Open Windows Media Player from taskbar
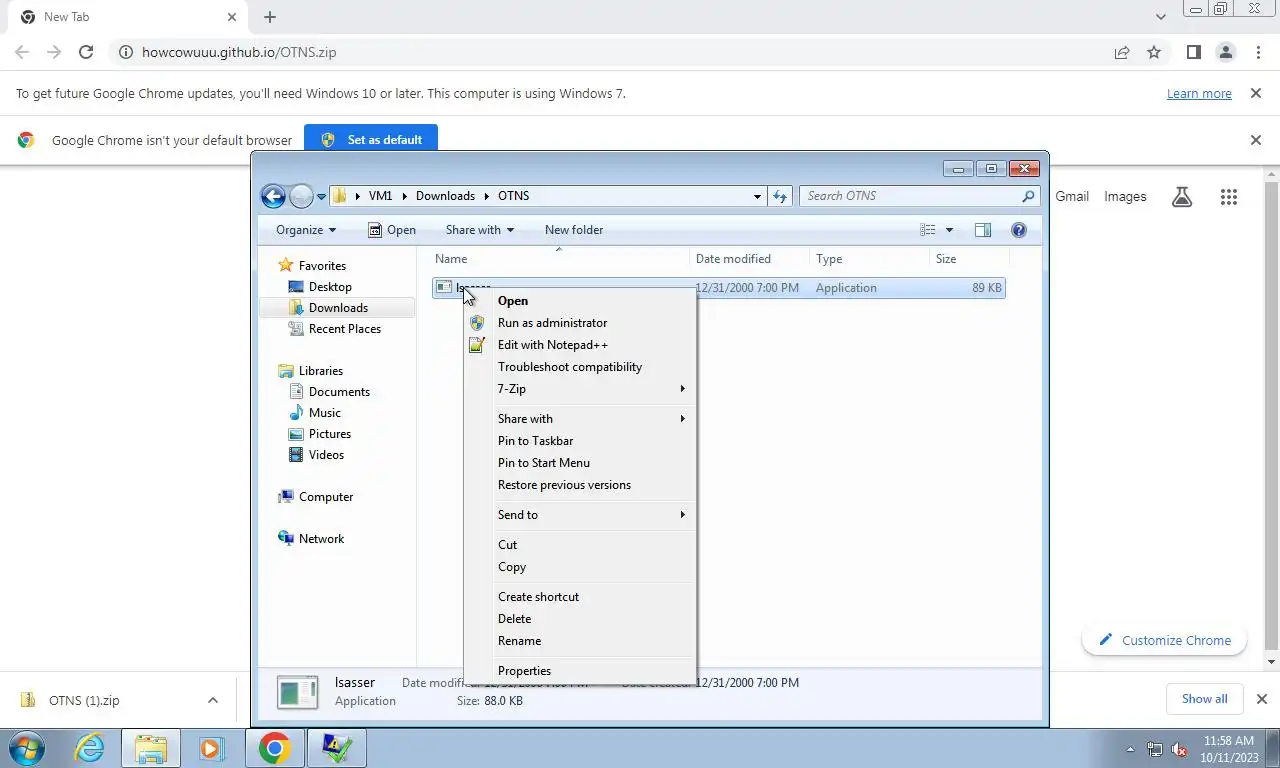 211,748
